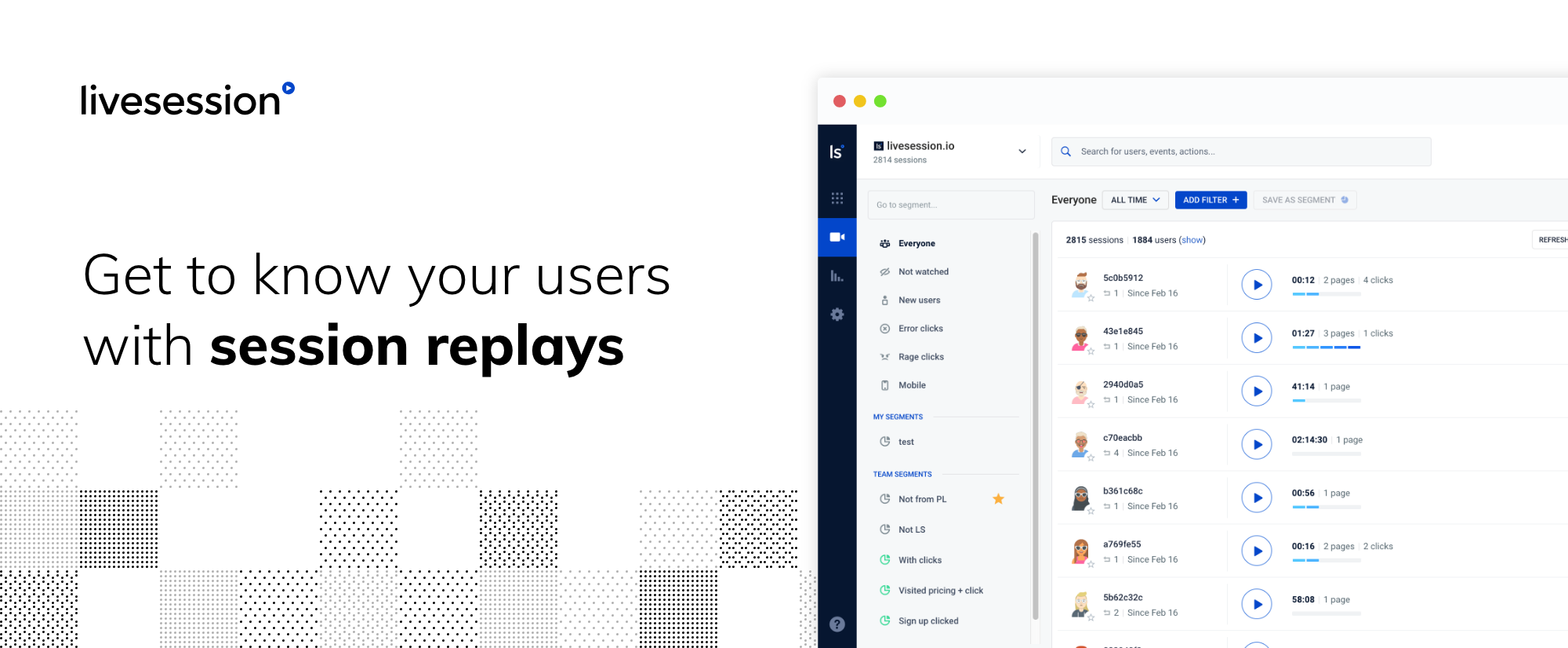The image size is (1568, 648).
Task: Star user 2940d0a5 avatar star
Action: click(x=1091, y=405)
